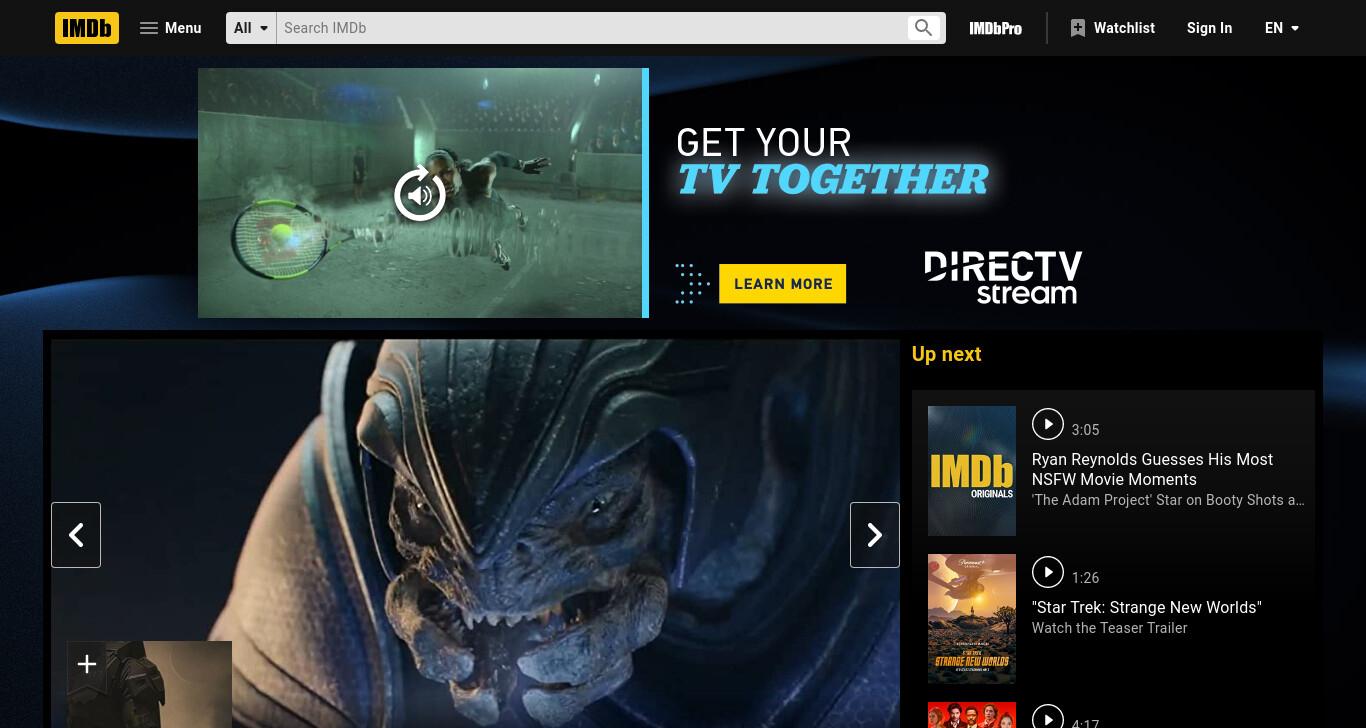Expand the EN language dropdown
The image size is (1366, 728).
[1282, 28]
